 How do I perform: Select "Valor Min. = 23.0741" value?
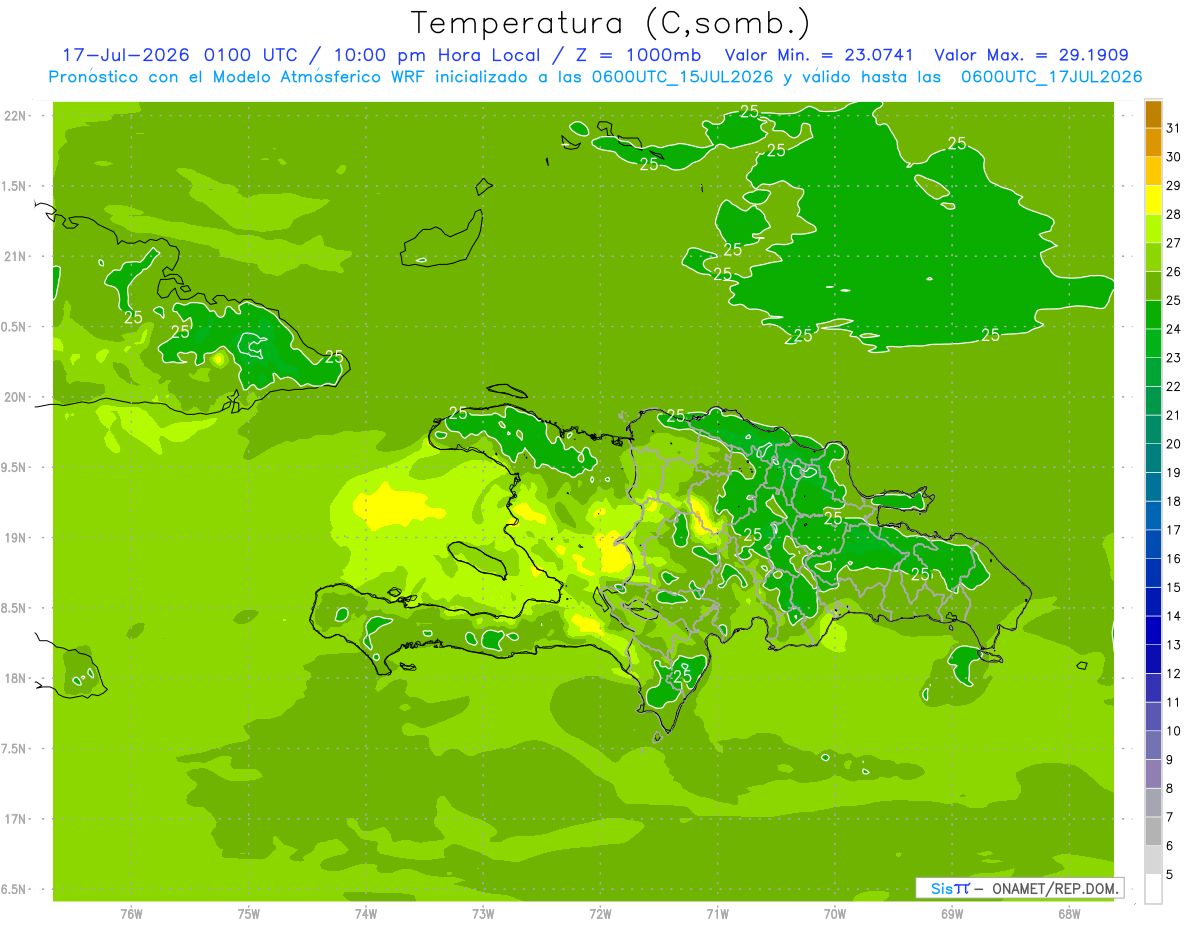point(819,55)
